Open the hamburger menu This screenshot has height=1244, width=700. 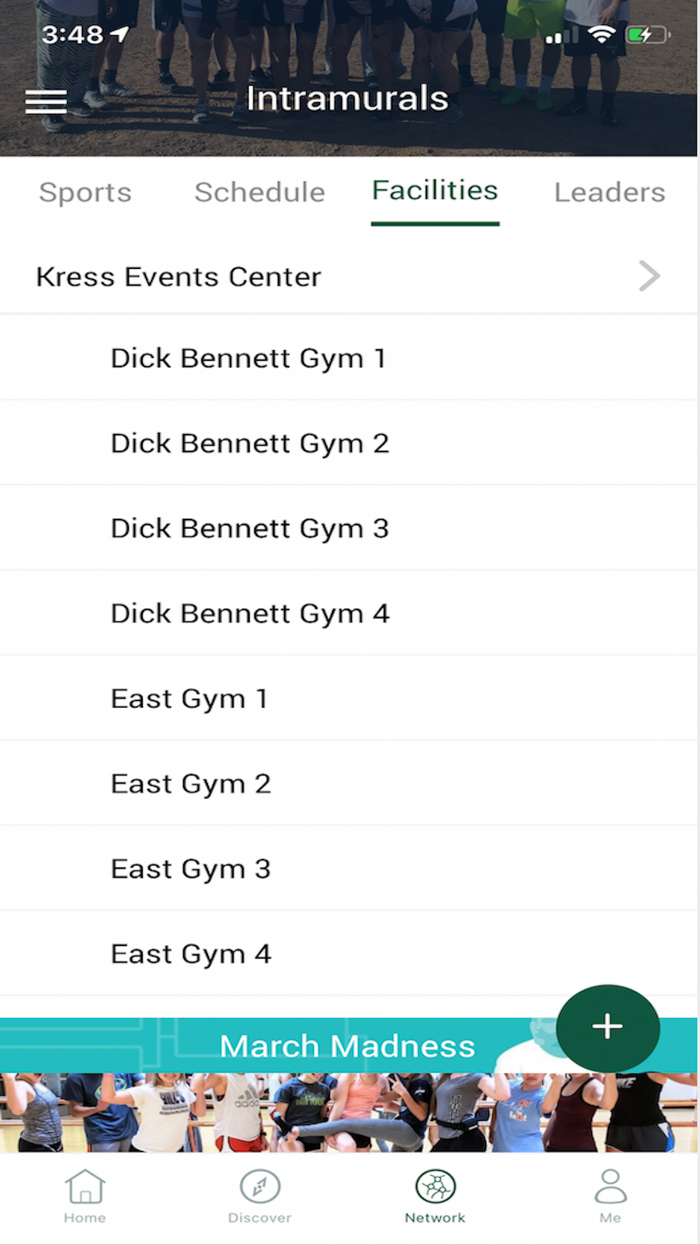[x=46, y=101]
